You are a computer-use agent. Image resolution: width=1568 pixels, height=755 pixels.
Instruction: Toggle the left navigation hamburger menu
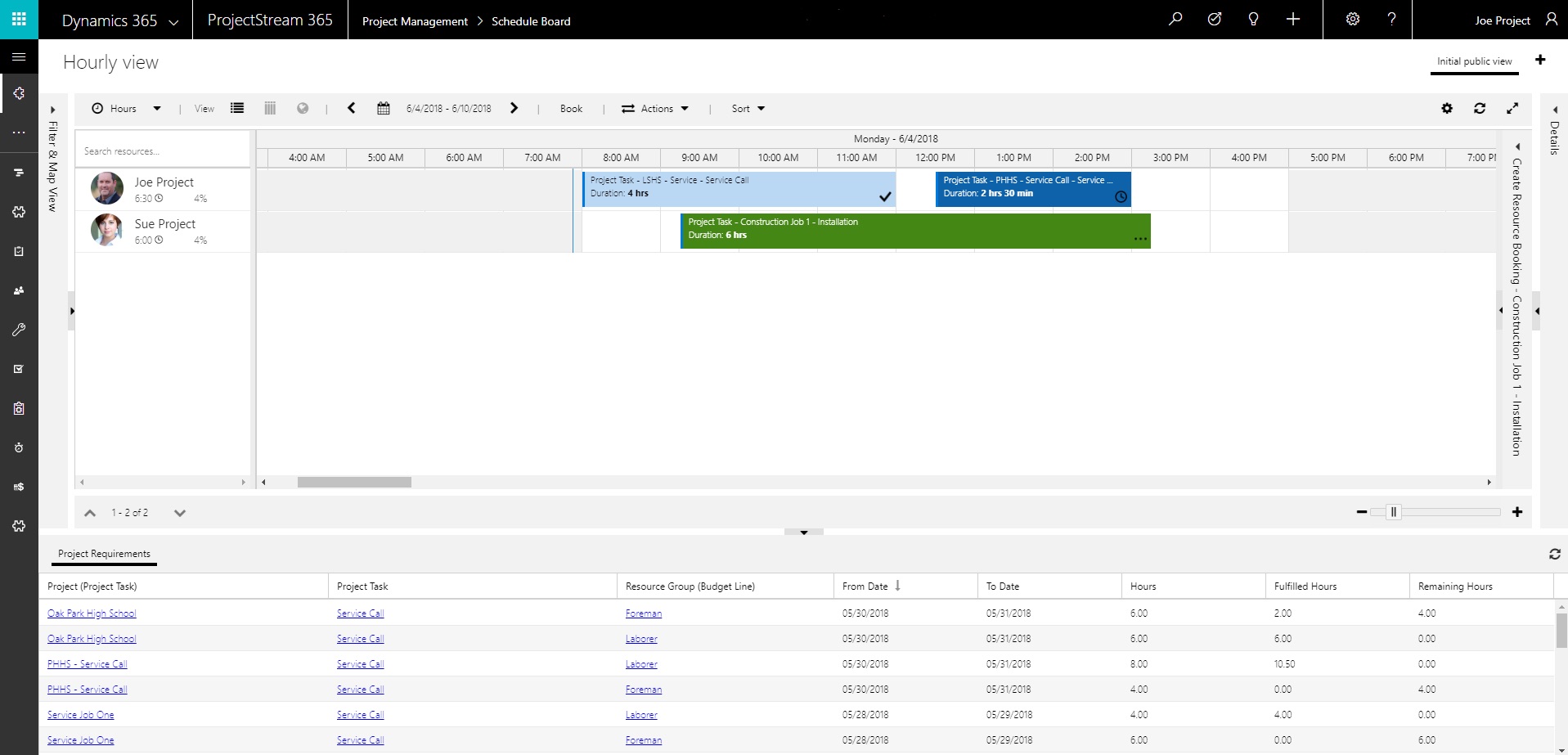[19, 57]
